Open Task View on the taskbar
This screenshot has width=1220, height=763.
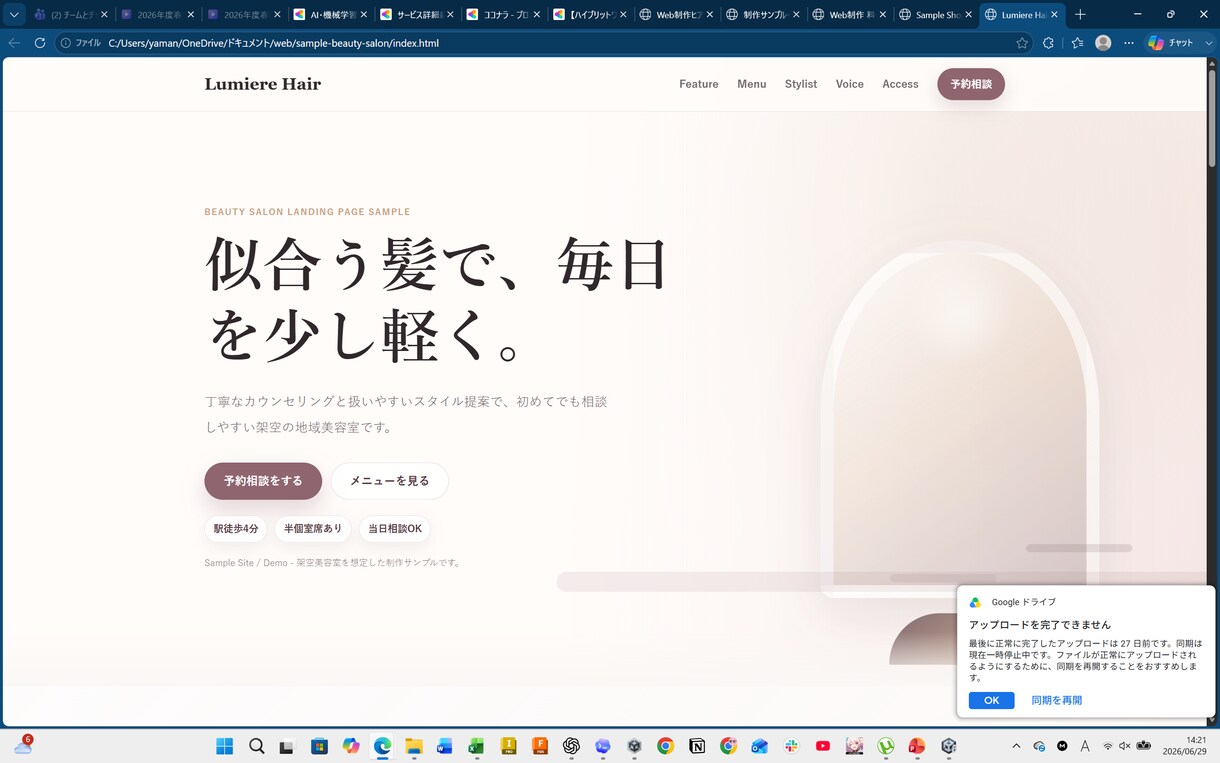287,746
